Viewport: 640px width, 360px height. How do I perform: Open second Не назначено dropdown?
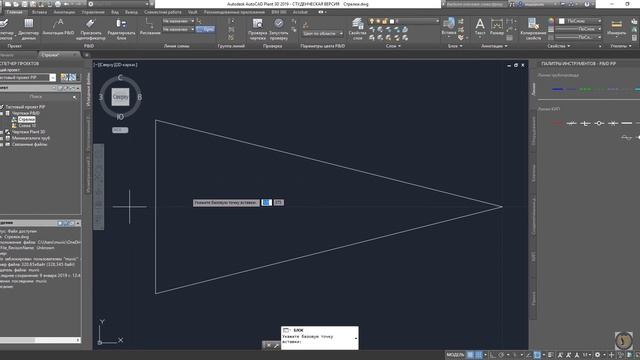point(178,29)
